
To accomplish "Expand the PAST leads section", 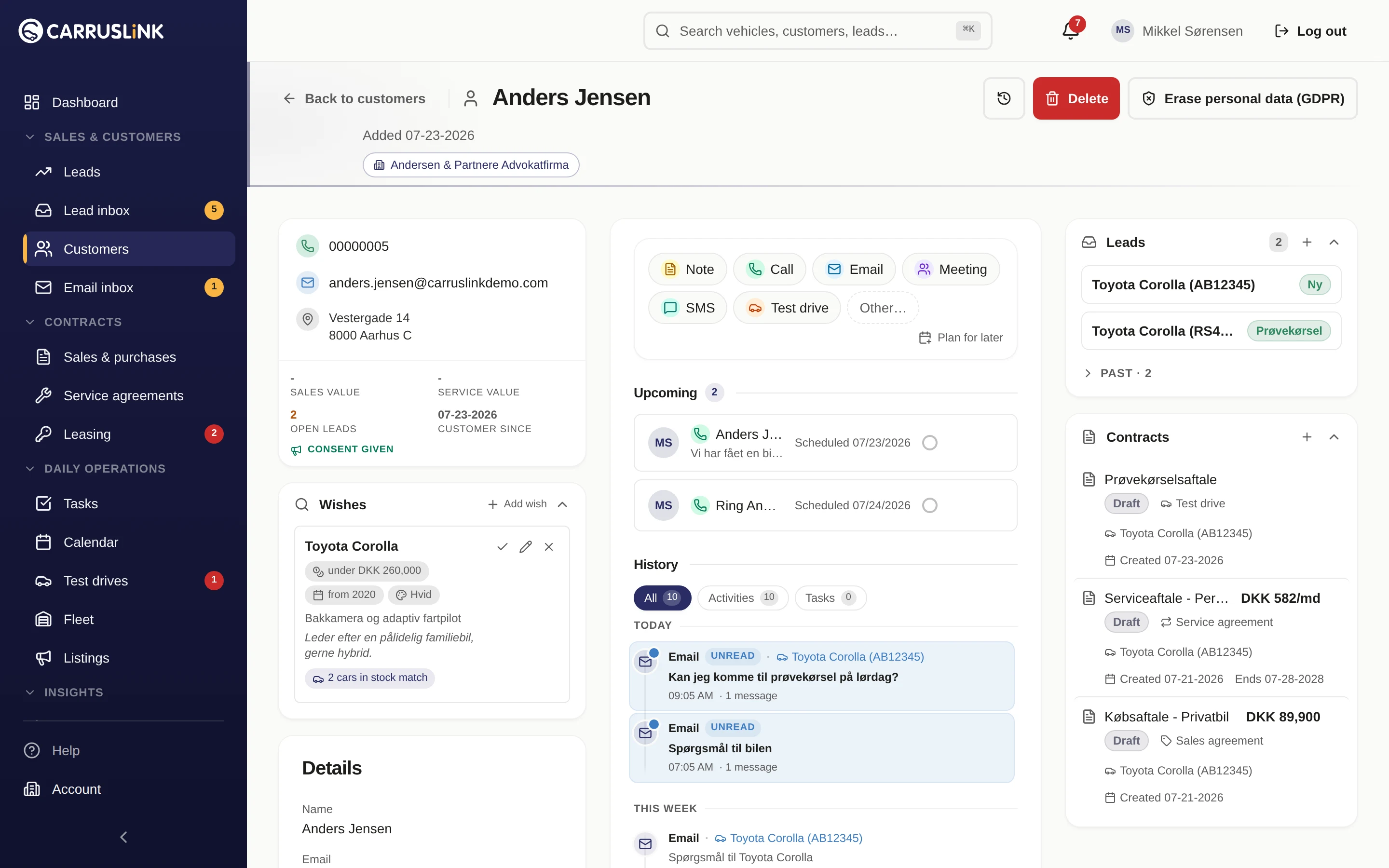I will pos(1117,373).
